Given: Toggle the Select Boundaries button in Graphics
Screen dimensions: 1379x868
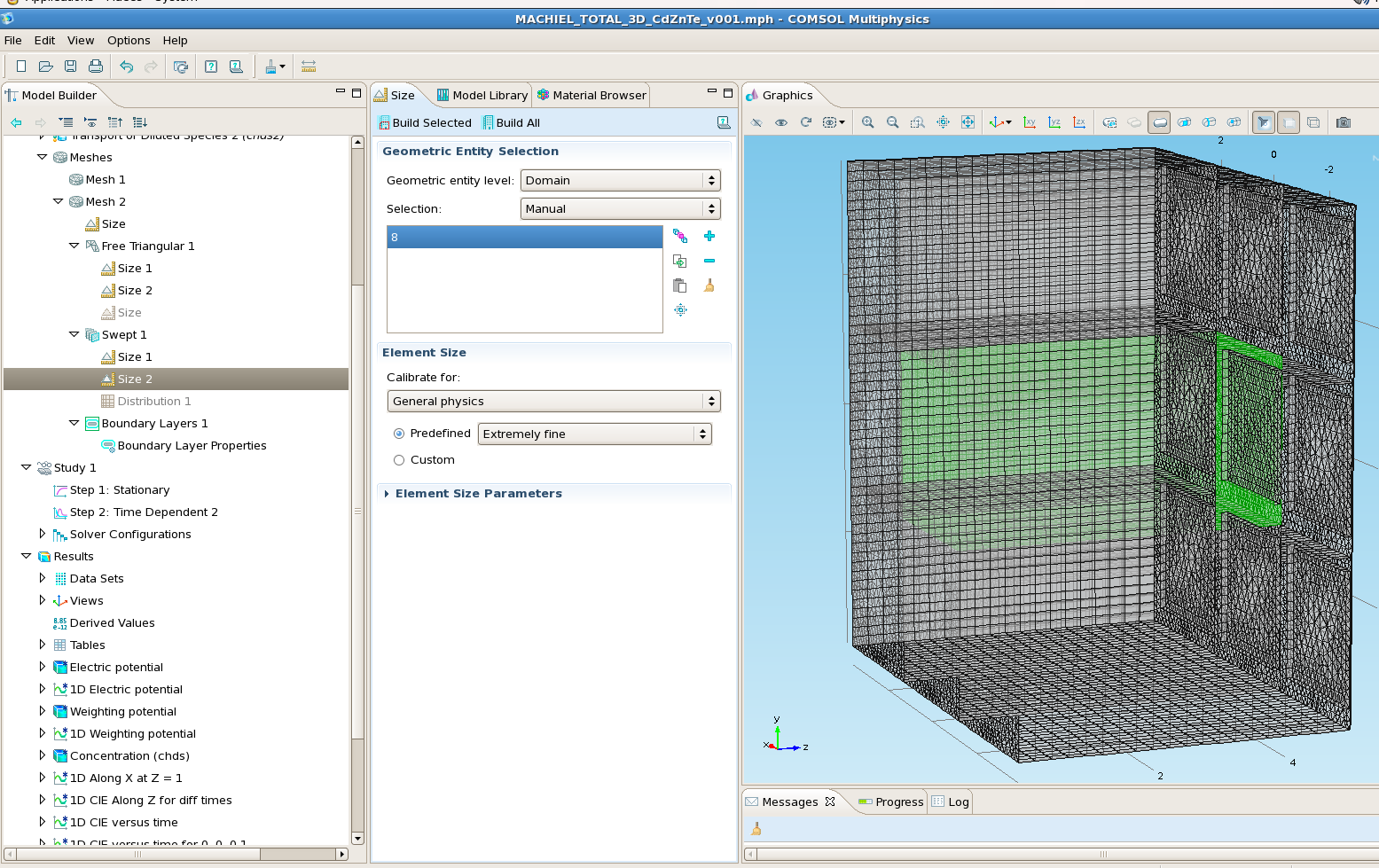Looking at the screenshot, I should click(1184, 122).
